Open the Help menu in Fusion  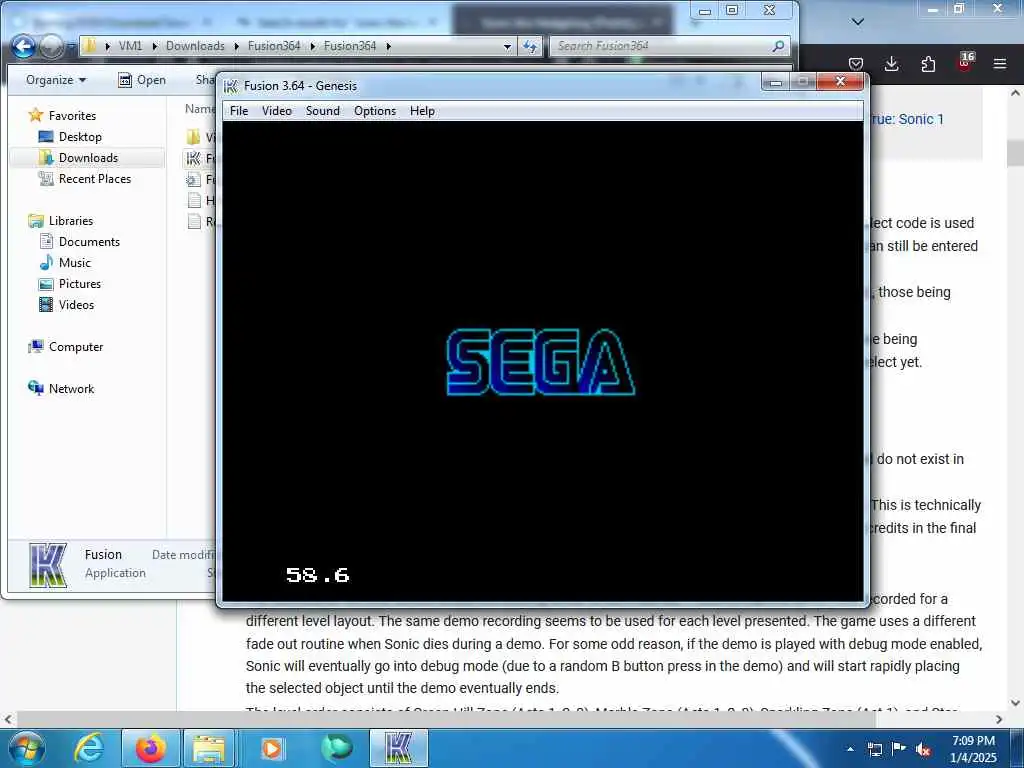[x=422, y=111]
